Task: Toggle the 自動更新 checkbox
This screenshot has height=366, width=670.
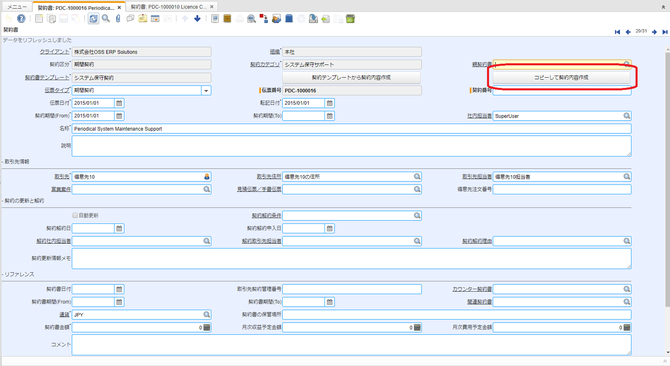Action: coord(75,215)
